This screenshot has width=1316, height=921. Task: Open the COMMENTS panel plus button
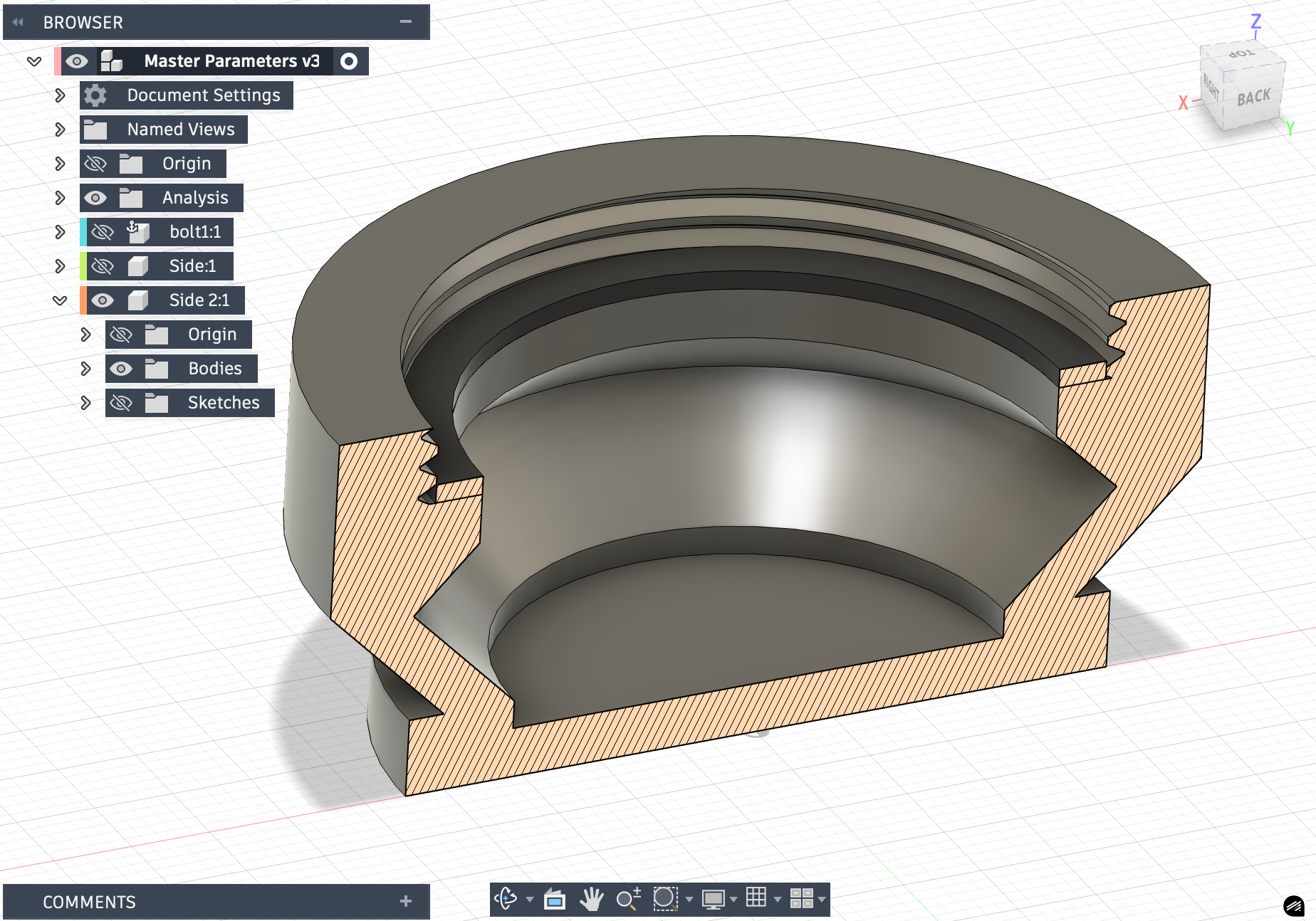coord(406,901)
